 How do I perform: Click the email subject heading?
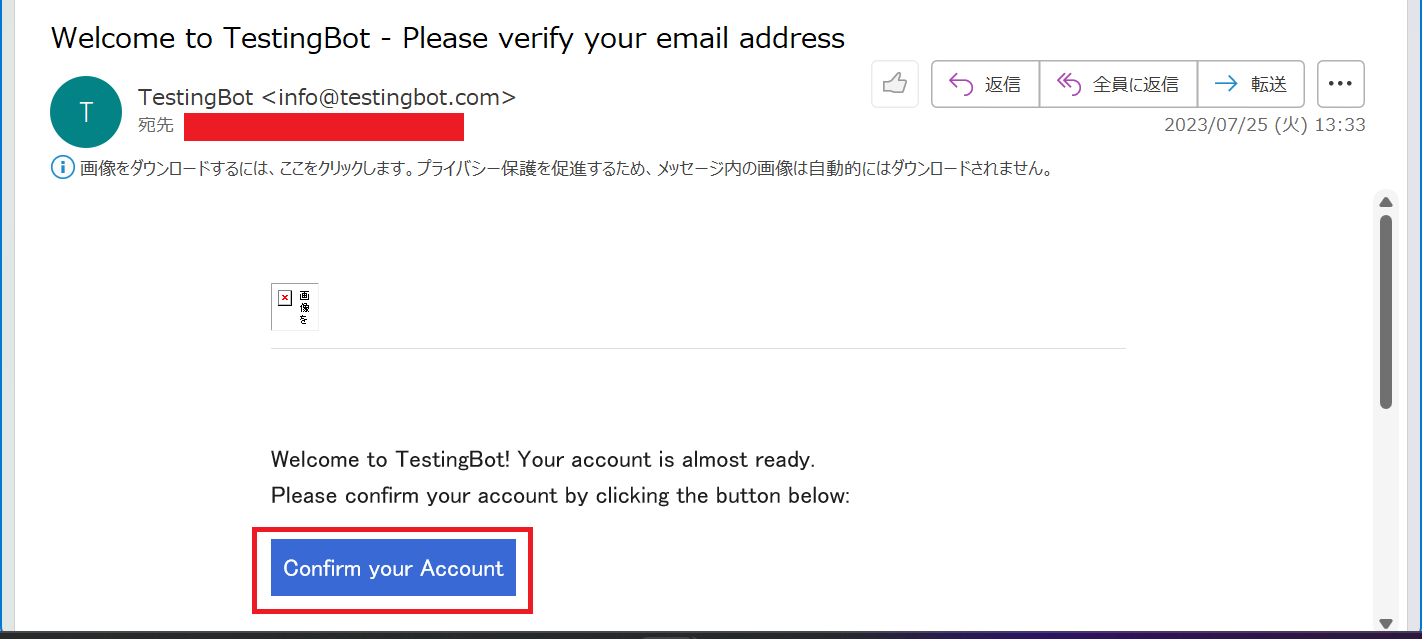point(448,38)
